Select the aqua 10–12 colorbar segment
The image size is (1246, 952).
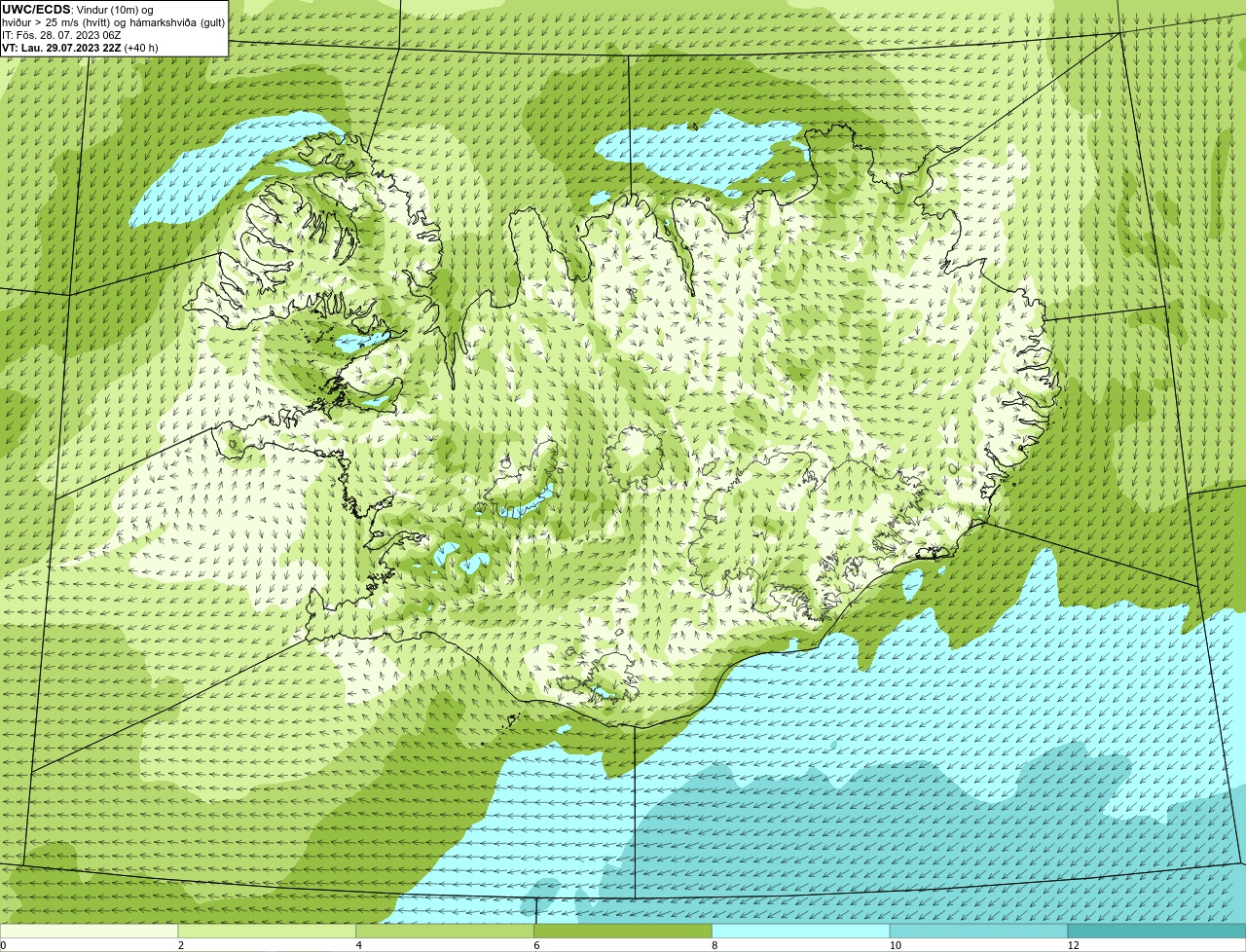[x=979, y=932]
